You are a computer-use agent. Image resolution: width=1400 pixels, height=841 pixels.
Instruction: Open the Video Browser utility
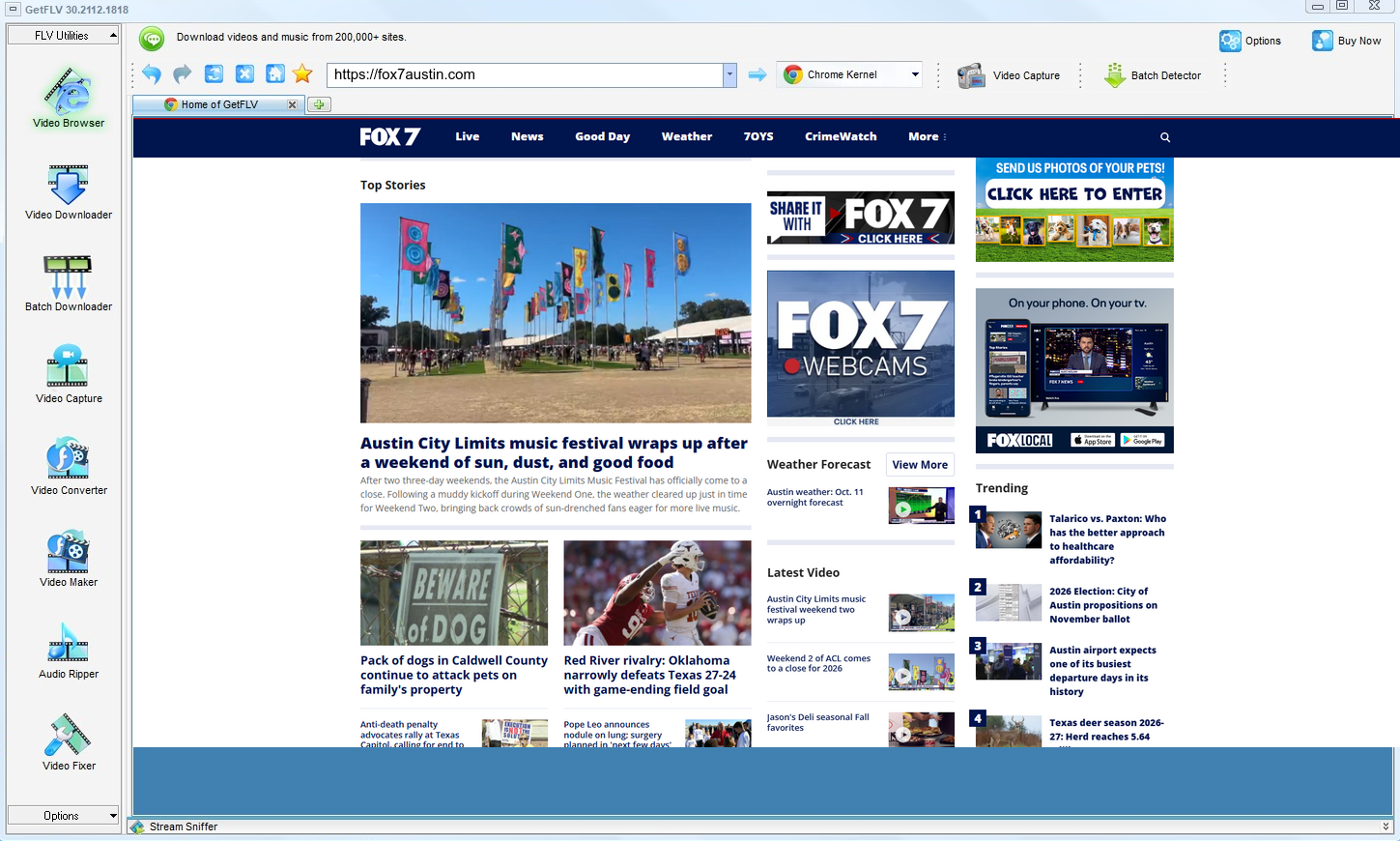(69, 97)
